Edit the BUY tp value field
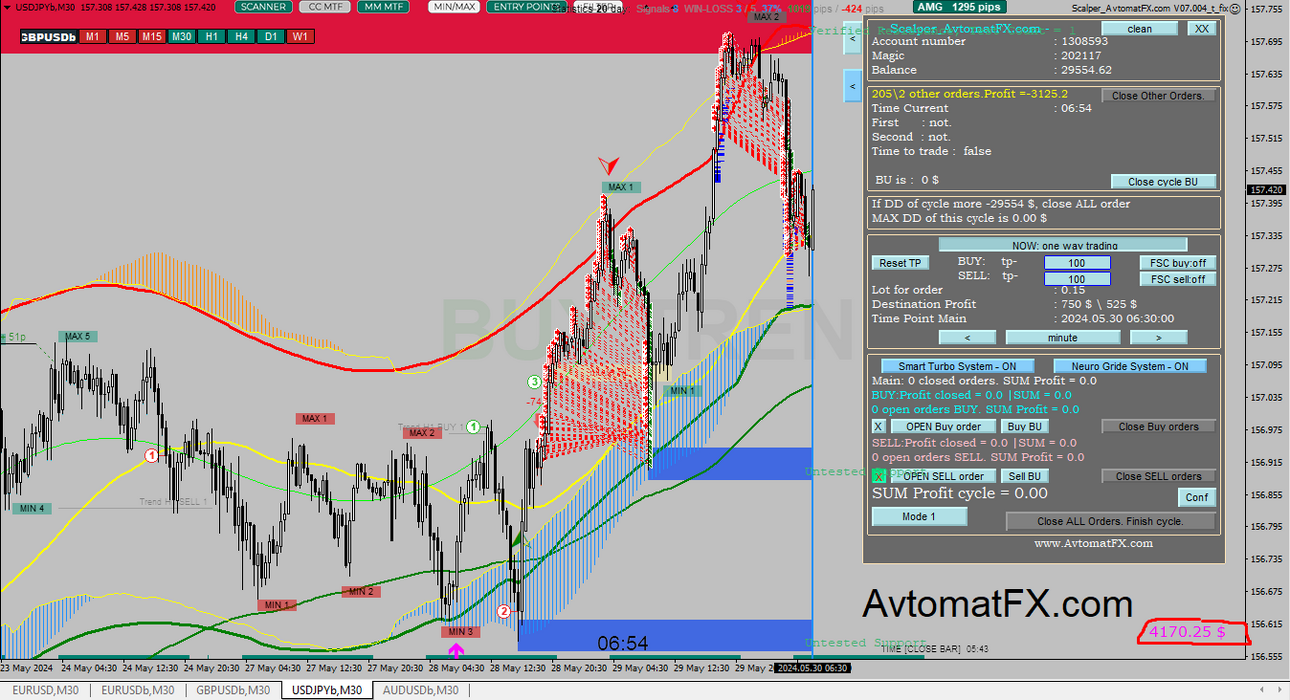Image resolution: width=1290 pixels, height=700 pixels. 1077,263
